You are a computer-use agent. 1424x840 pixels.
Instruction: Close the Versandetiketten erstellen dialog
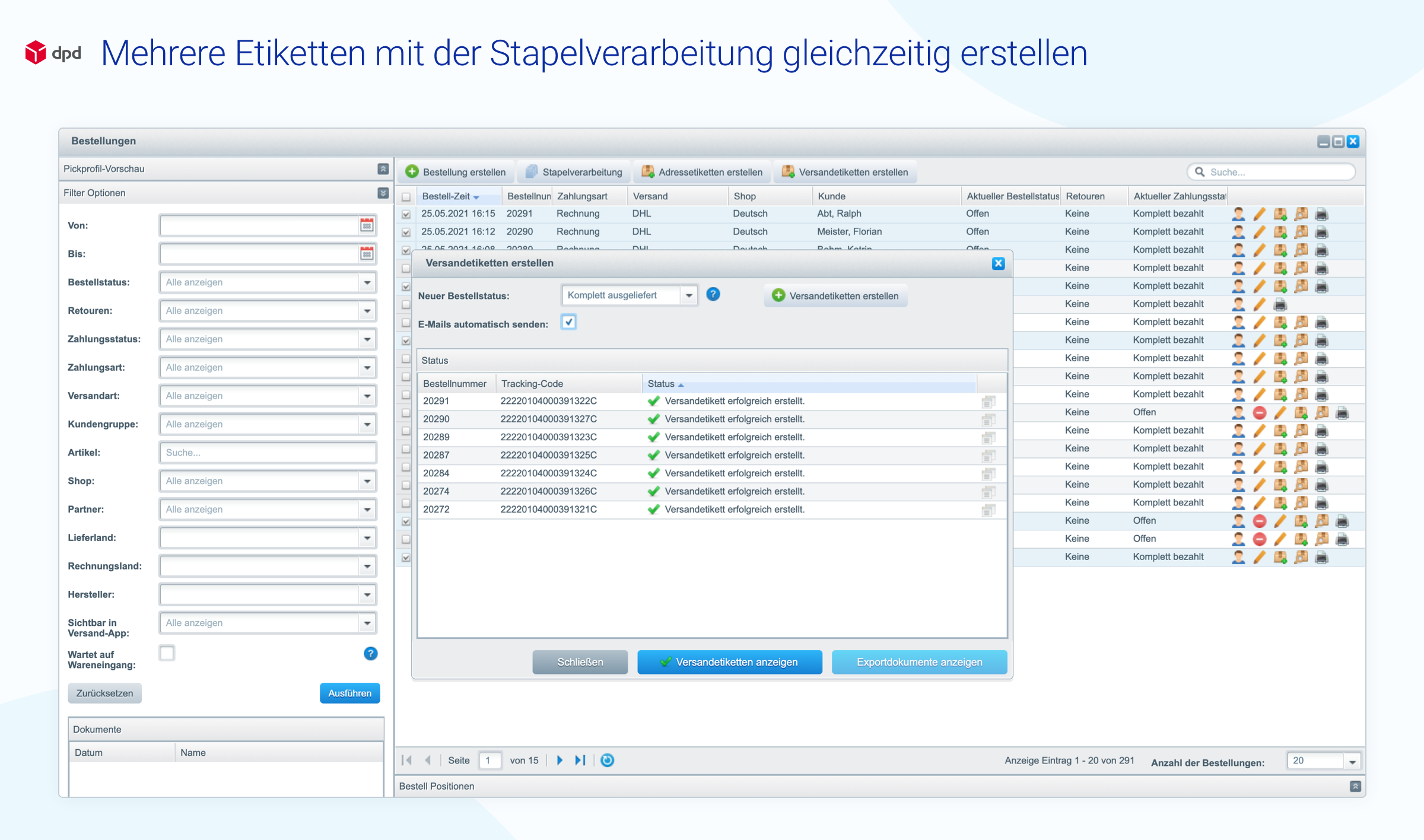(x=998, y=263)
